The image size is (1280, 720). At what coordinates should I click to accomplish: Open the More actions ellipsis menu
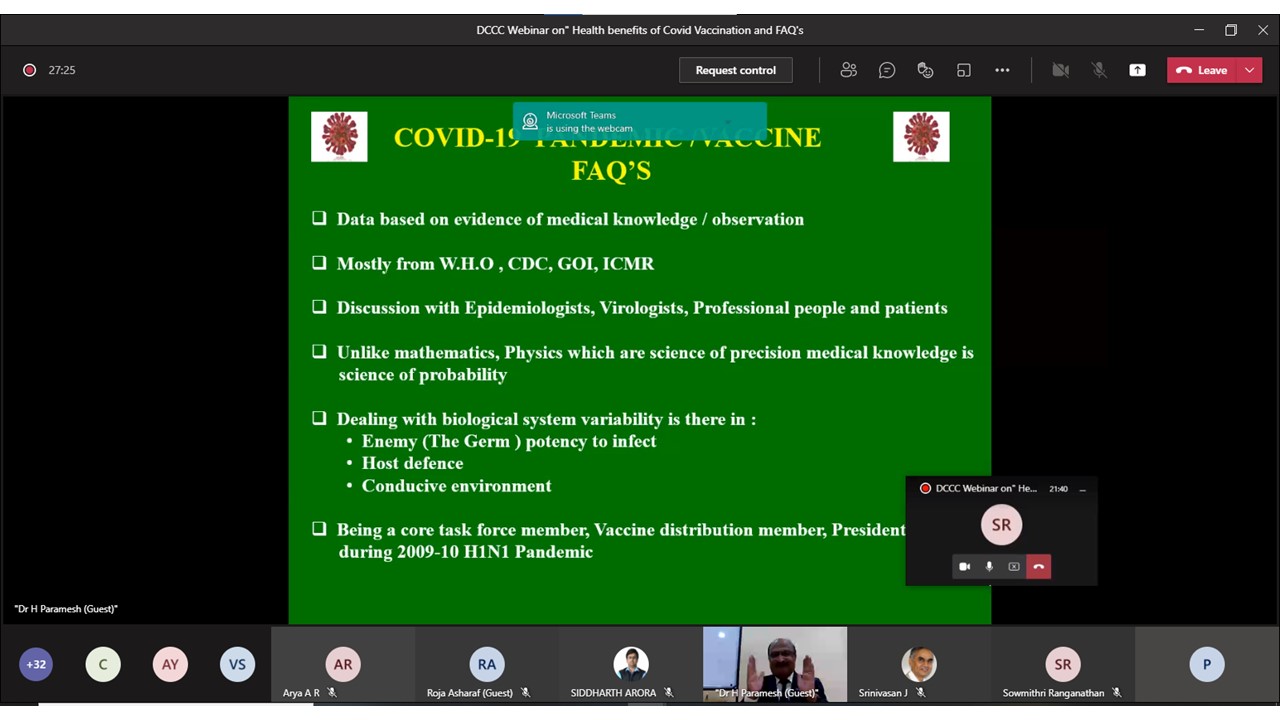1002,70
